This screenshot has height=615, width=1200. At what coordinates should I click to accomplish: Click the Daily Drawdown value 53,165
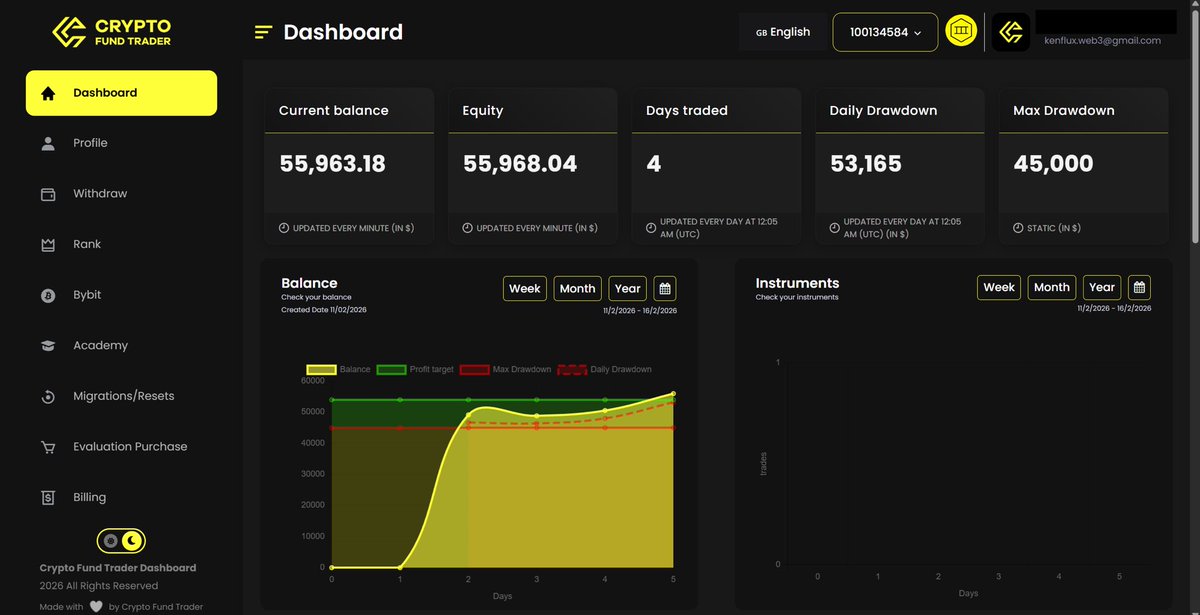click(x=866, y=164)
